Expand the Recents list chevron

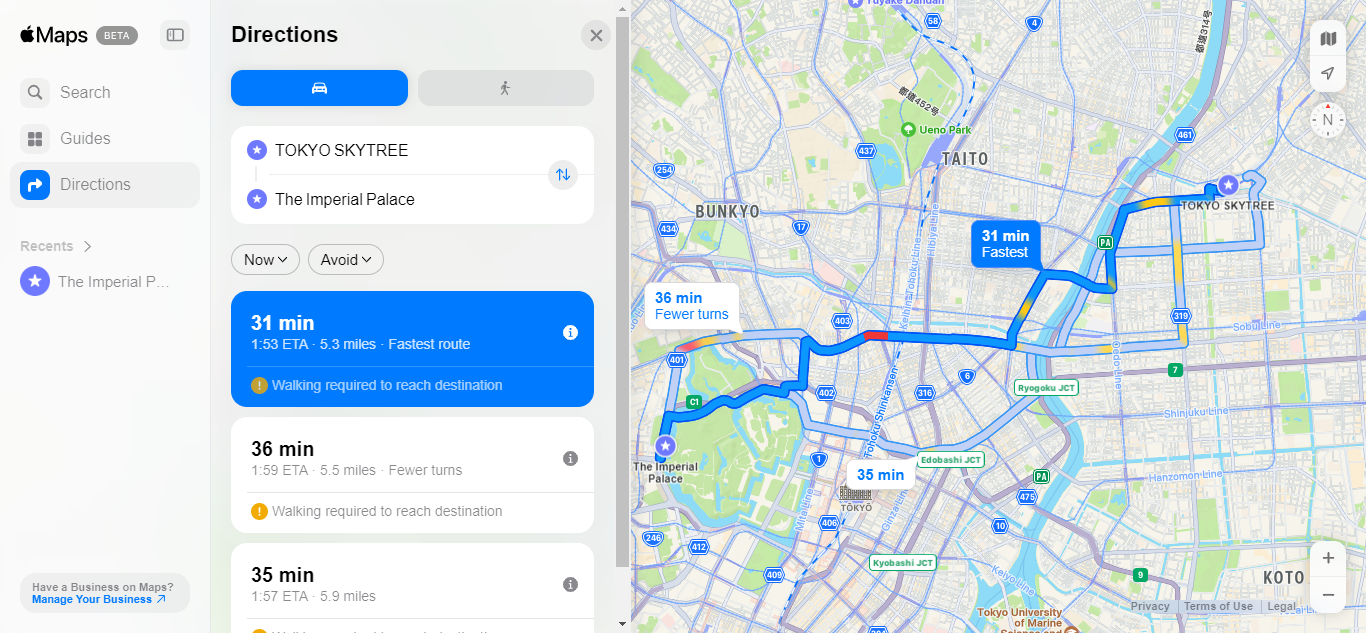(88, 246)
